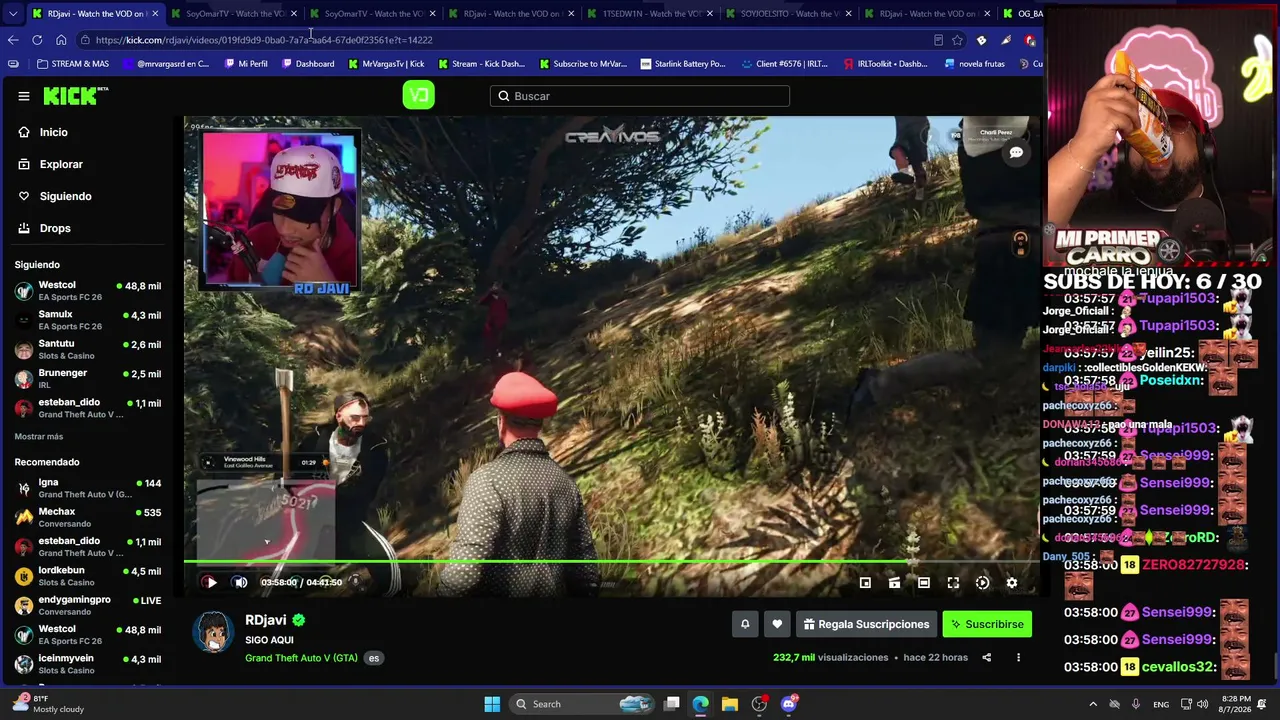Click the RDjavi channel name
The height and width of the screenshot is (720, 1280).
[x=266, y=620]
